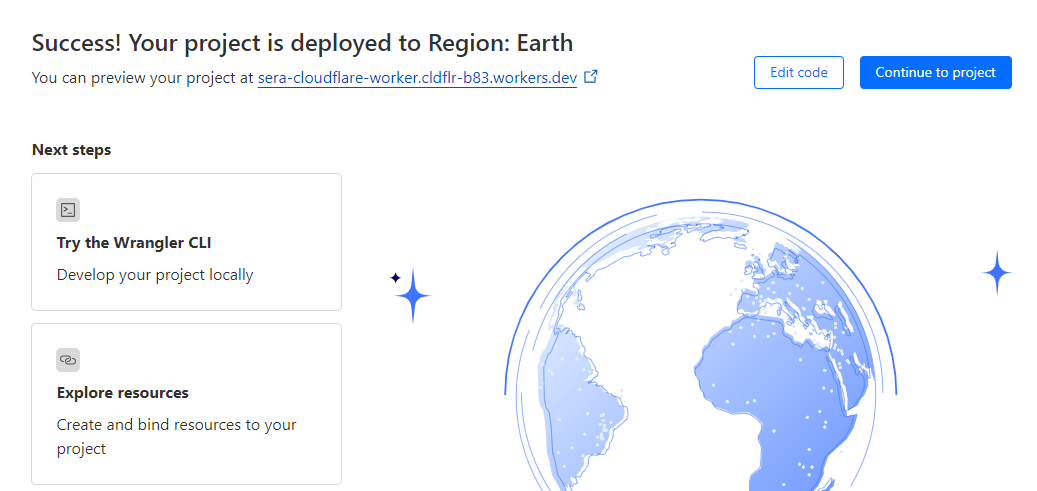This screenshot has width=1037, height=491.
Task: Click the chain link icon in Explore resources card
Action: [68, 360]
